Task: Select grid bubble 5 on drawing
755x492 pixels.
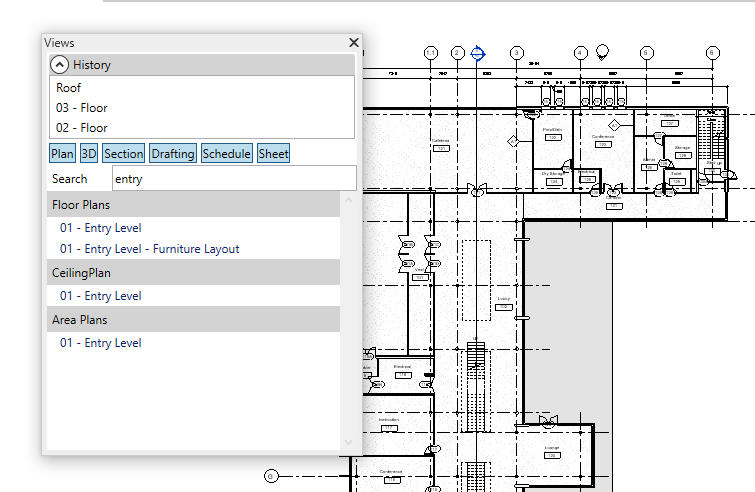Action: (647, 52)
